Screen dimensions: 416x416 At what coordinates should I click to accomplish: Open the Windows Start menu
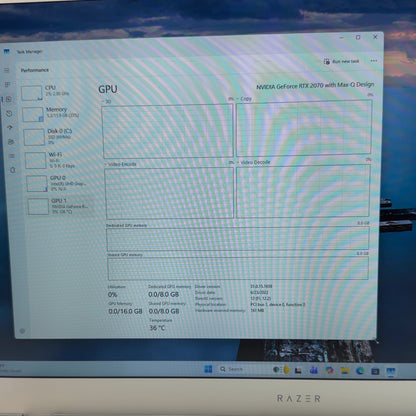tap(208, 369)
